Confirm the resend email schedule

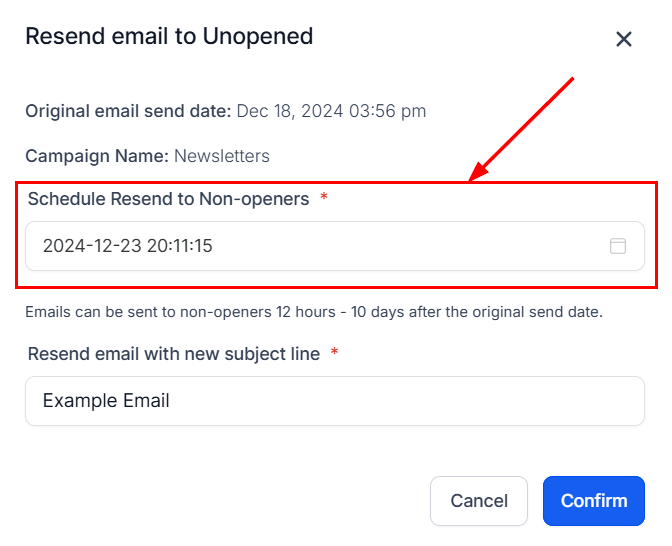pyautogui.click(x=594, y=501)
